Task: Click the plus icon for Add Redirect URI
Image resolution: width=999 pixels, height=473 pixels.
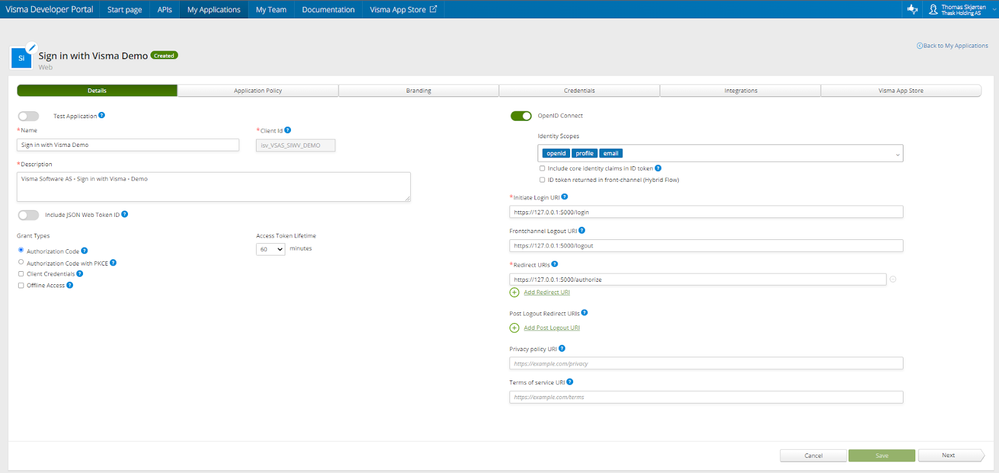Action: (x=515, y=293)
